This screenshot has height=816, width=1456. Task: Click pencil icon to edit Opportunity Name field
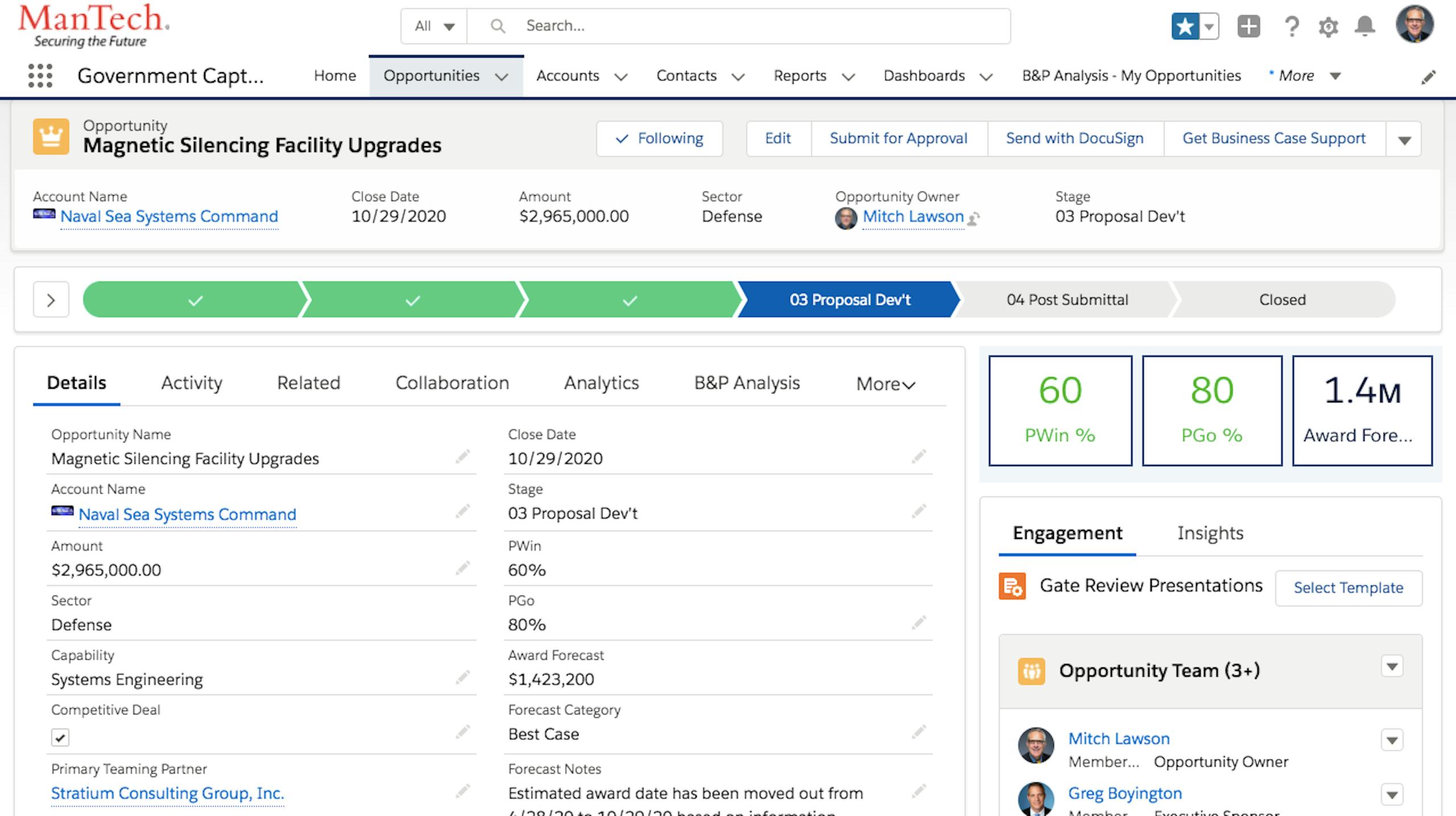462,457
